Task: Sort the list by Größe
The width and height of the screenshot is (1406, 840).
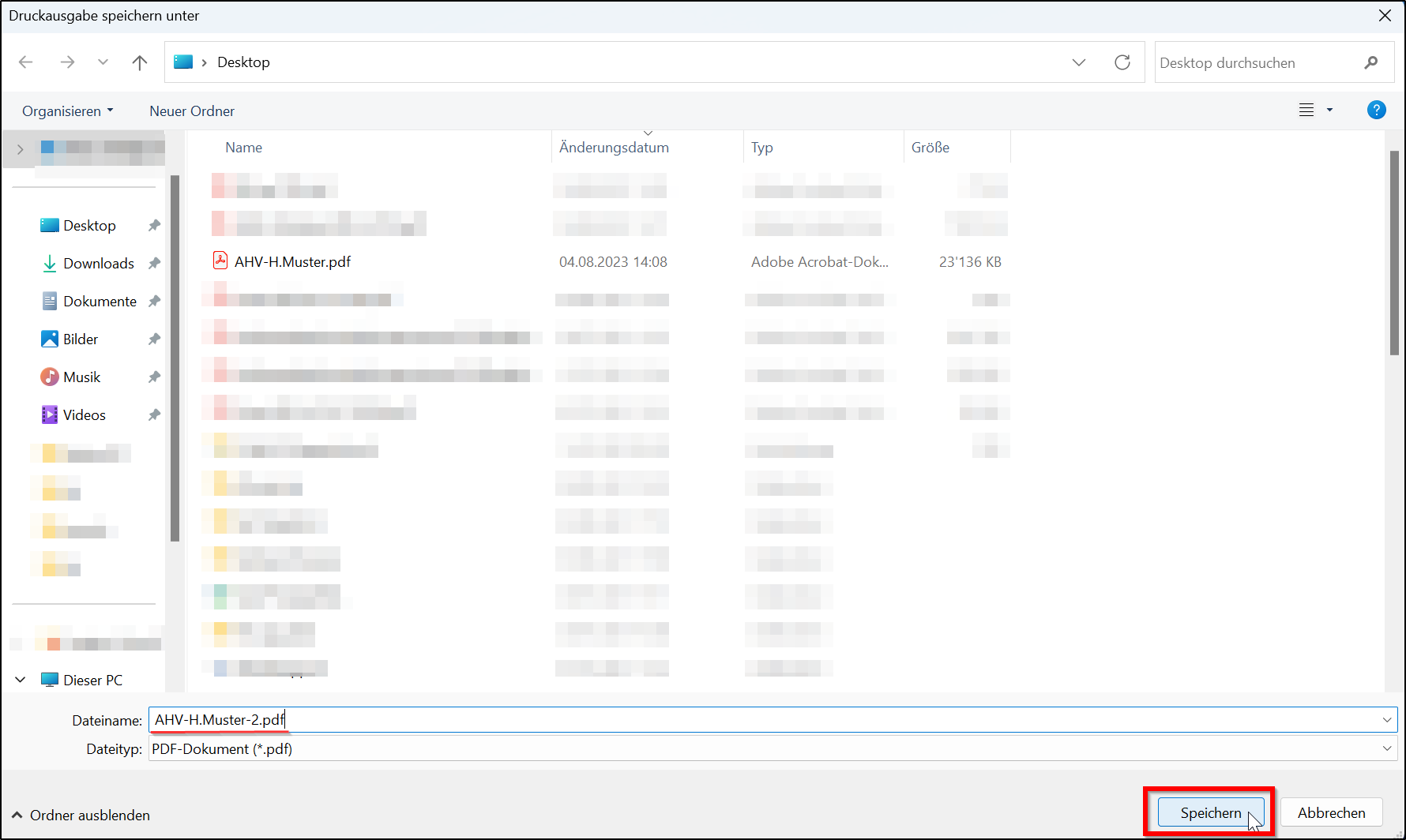Action: [930, 147]
